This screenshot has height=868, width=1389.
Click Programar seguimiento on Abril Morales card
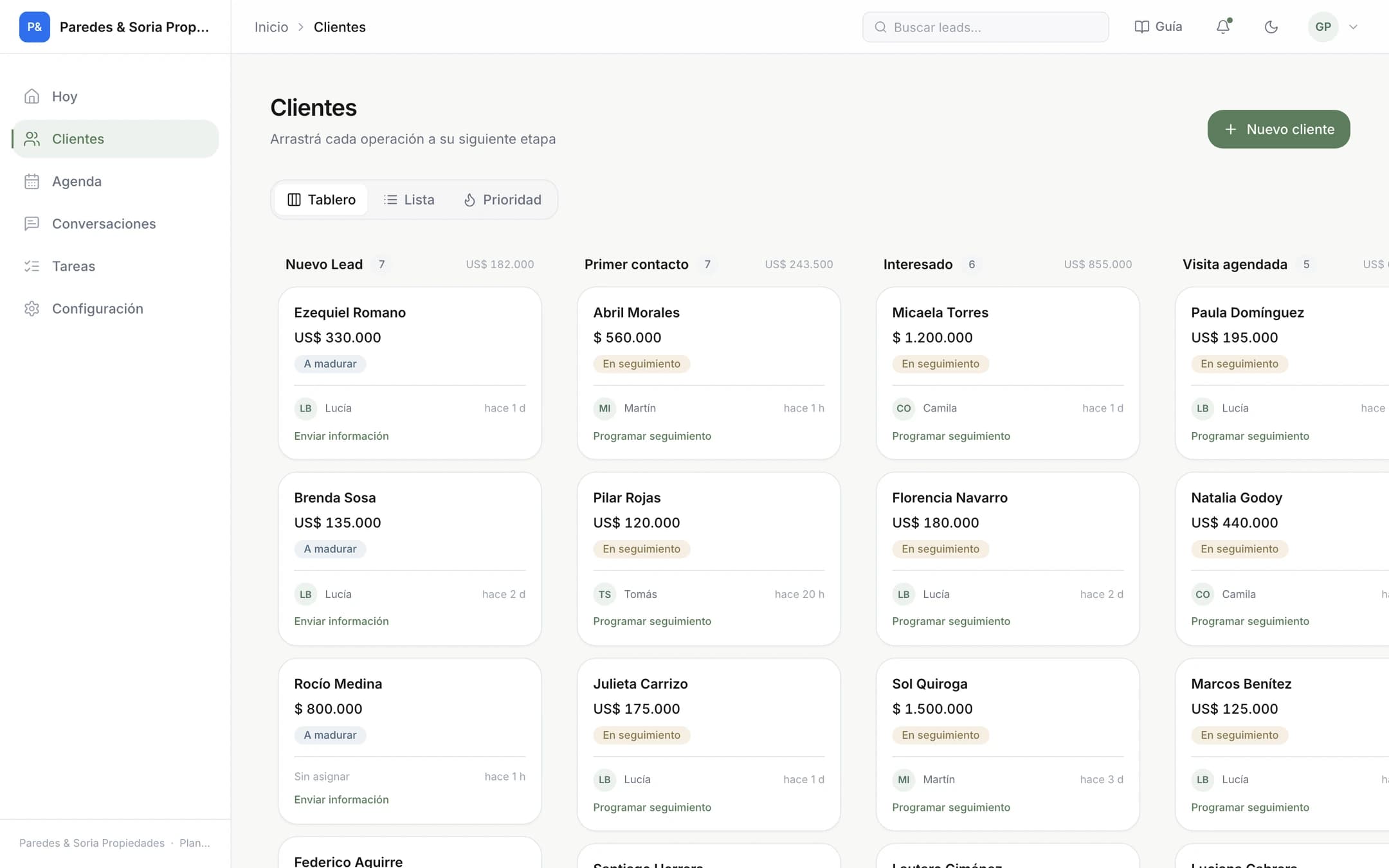click(652, 436)
